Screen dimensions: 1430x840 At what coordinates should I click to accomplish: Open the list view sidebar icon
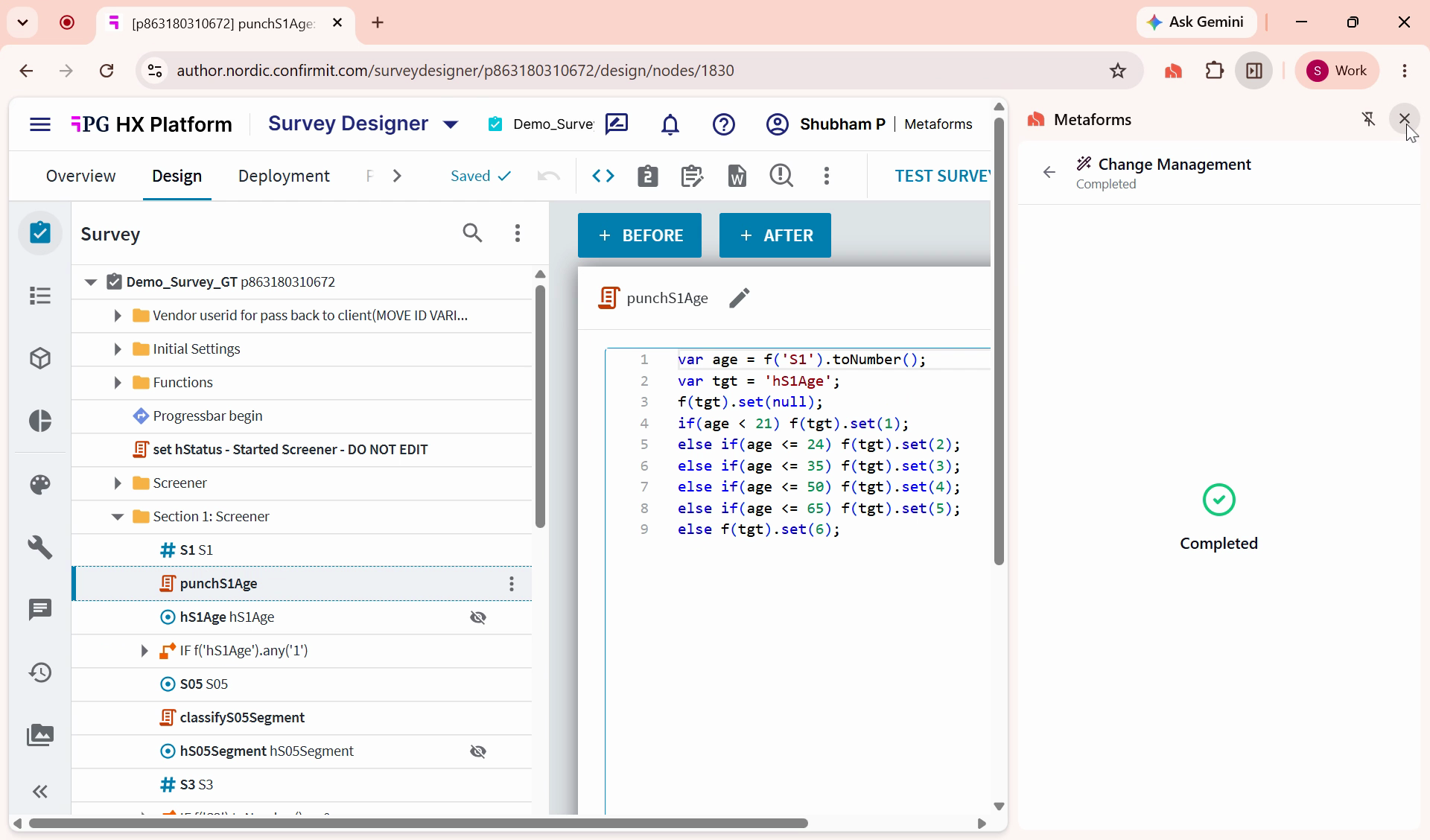40,296
